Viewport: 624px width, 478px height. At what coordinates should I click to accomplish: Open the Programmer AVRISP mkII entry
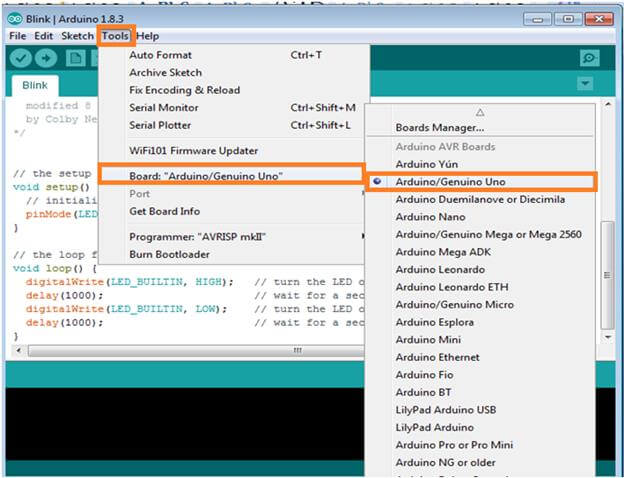click(232, 237)
